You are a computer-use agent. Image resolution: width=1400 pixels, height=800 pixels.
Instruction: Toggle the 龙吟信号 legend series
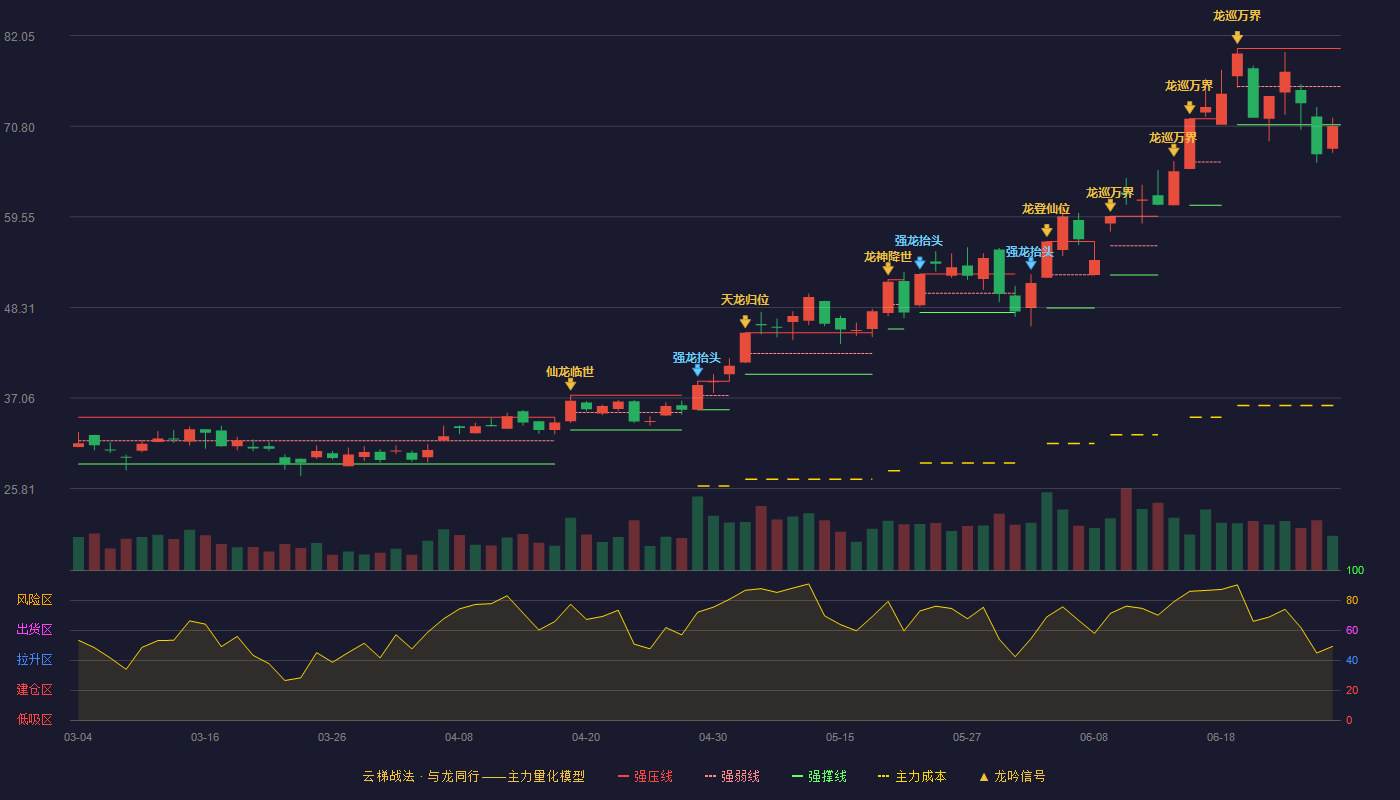coord(1012,776)
